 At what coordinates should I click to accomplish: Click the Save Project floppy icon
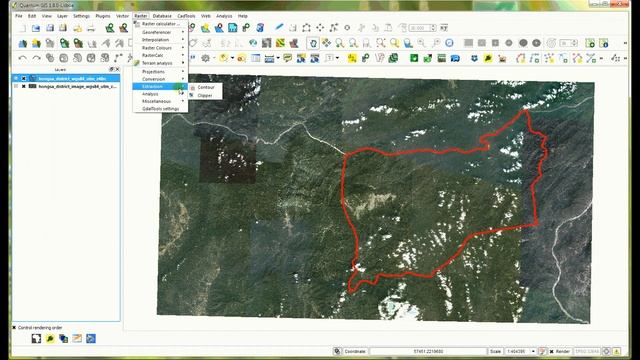click(x=50, y=28)
